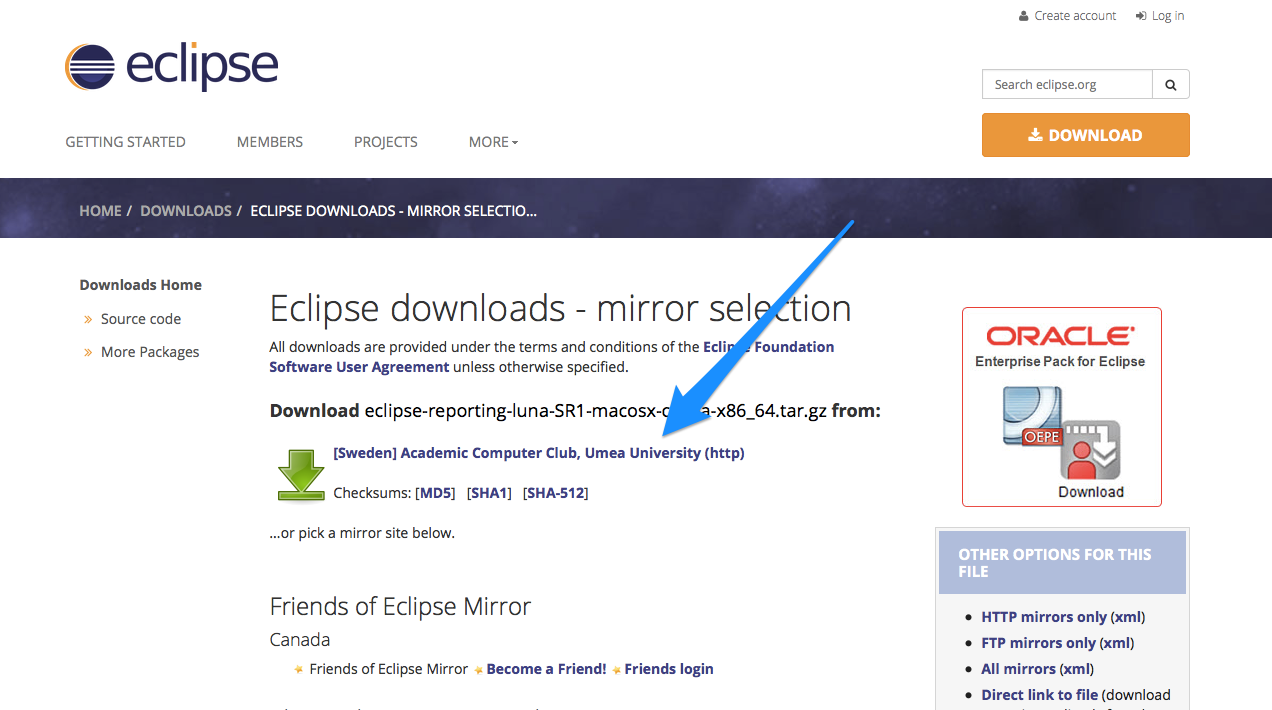Open xml link beside All mirrors

[x=1077, y=669]
